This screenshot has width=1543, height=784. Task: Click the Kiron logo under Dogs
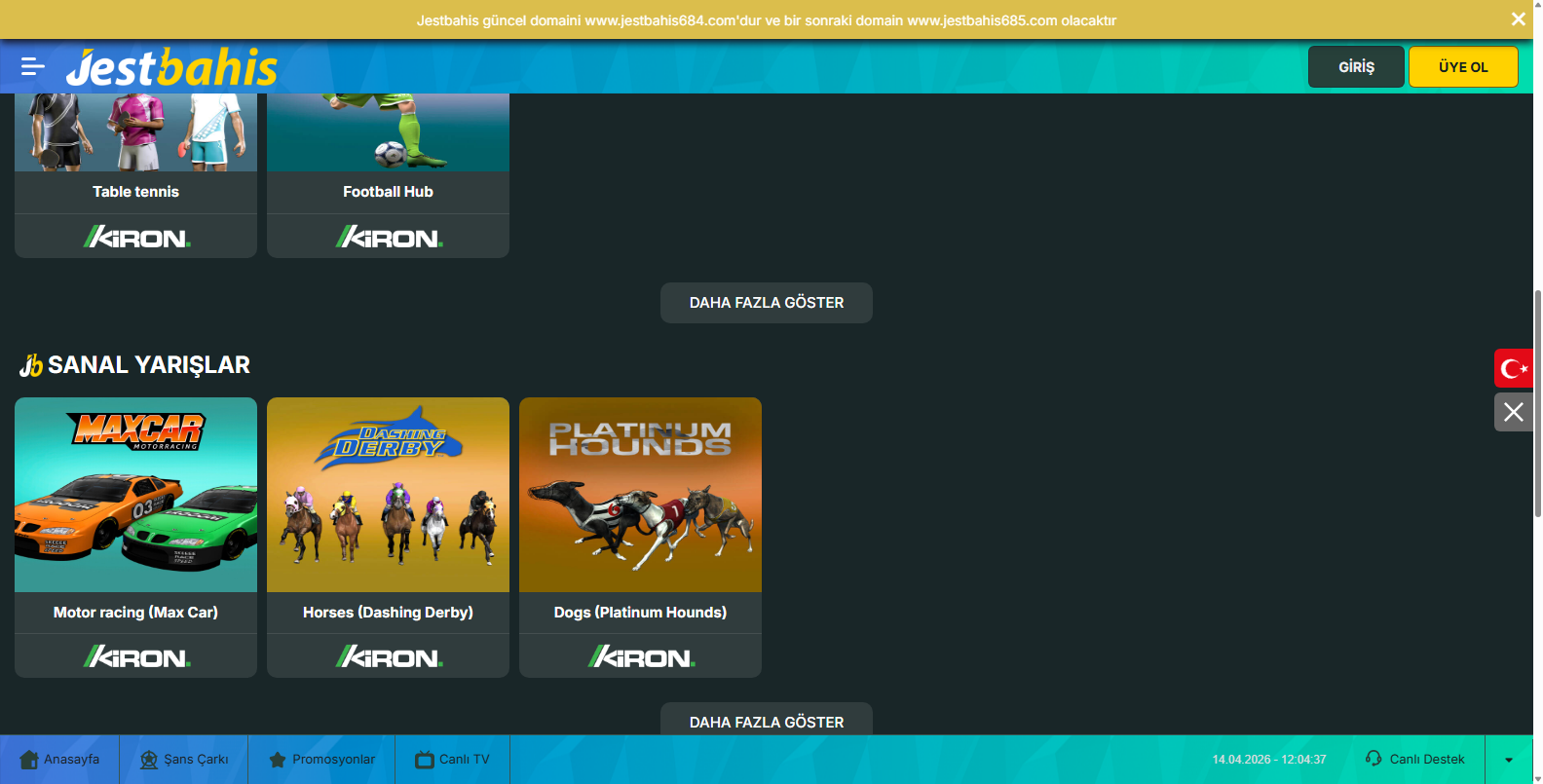tap(641, 657)
